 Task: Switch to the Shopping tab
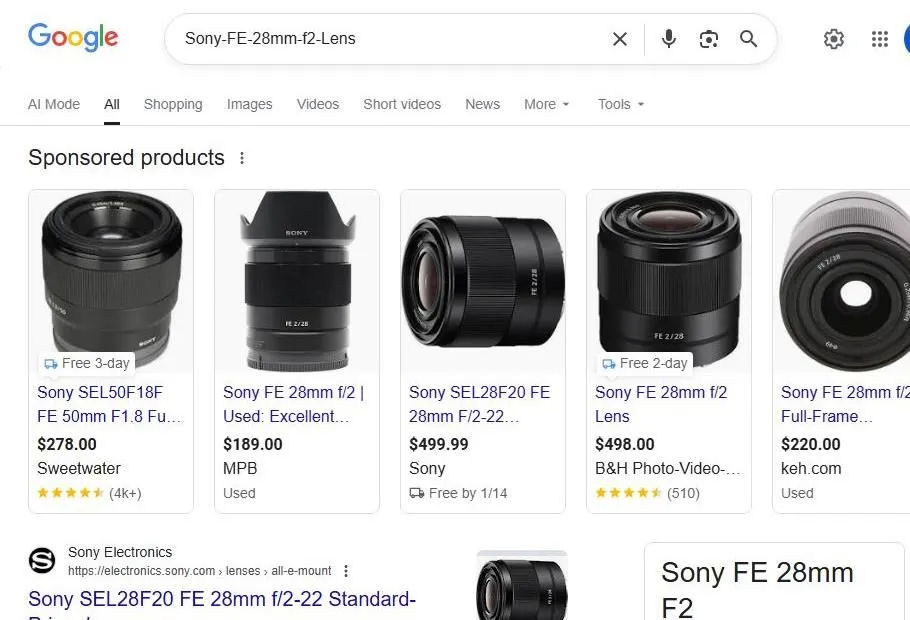click(x=172, y=104)
